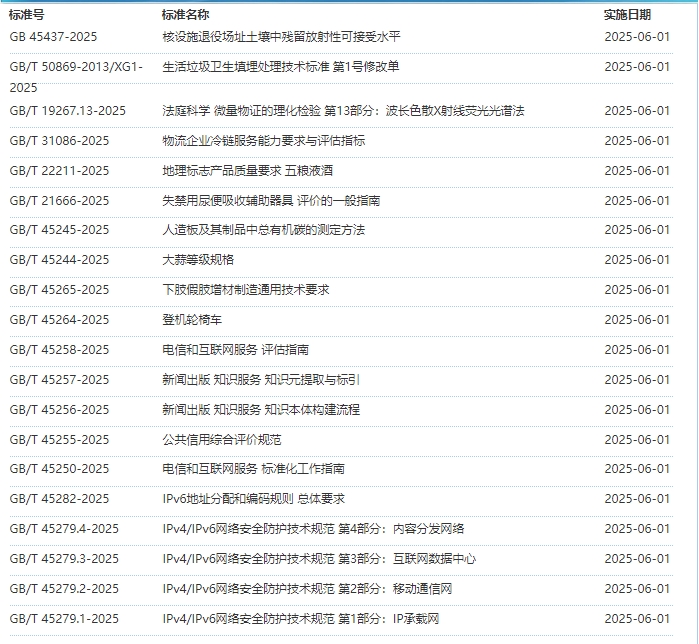This screenshot has height=644, width=699.
Task: Open title 公共信用综合评价规范
Action: point(222,439)
